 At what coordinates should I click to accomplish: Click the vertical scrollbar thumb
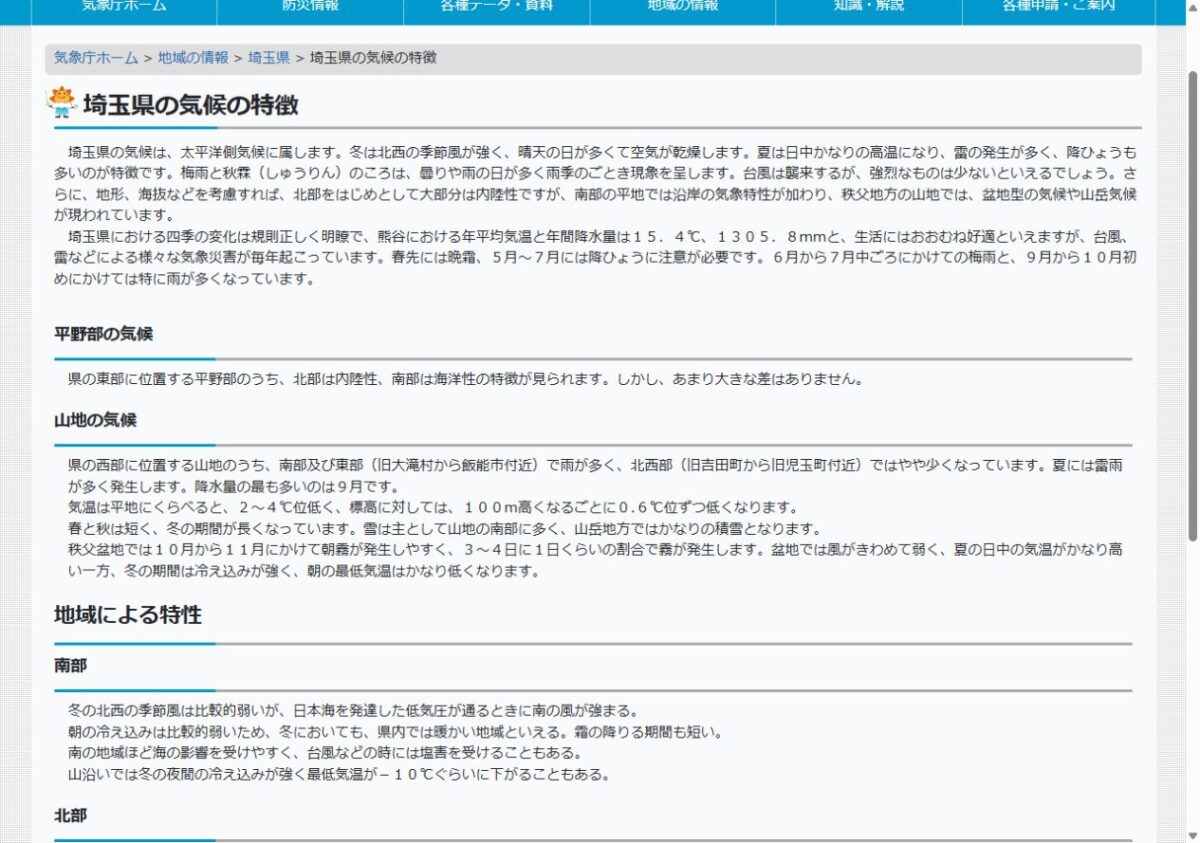(1192, 305)
